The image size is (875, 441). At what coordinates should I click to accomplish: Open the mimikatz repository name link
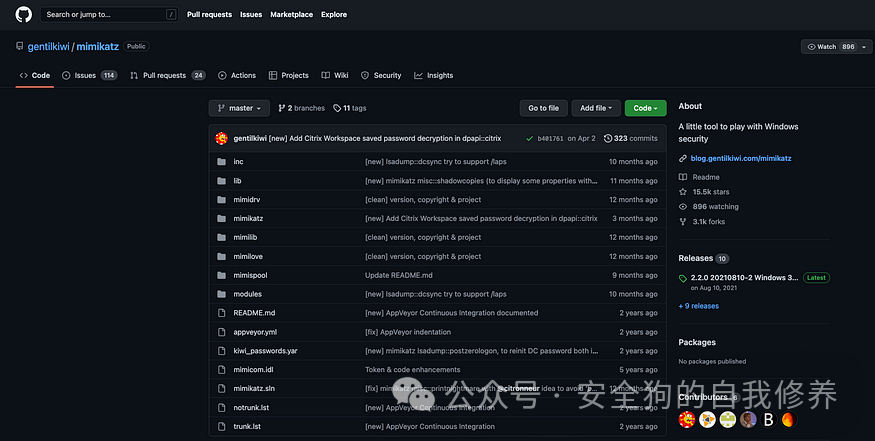pyautogui.click(x=98, y=47)
